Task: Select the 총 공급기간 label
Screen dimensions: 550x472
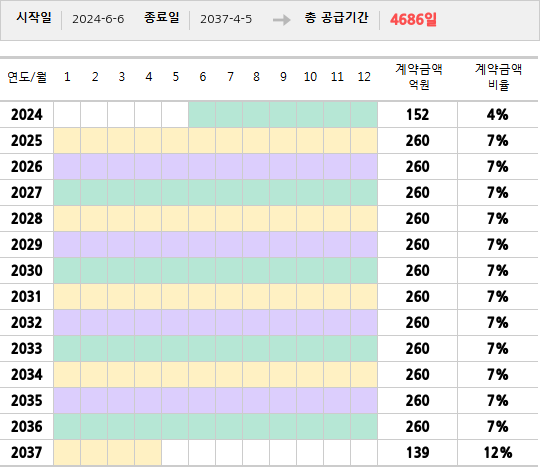Action: [336, 18]
